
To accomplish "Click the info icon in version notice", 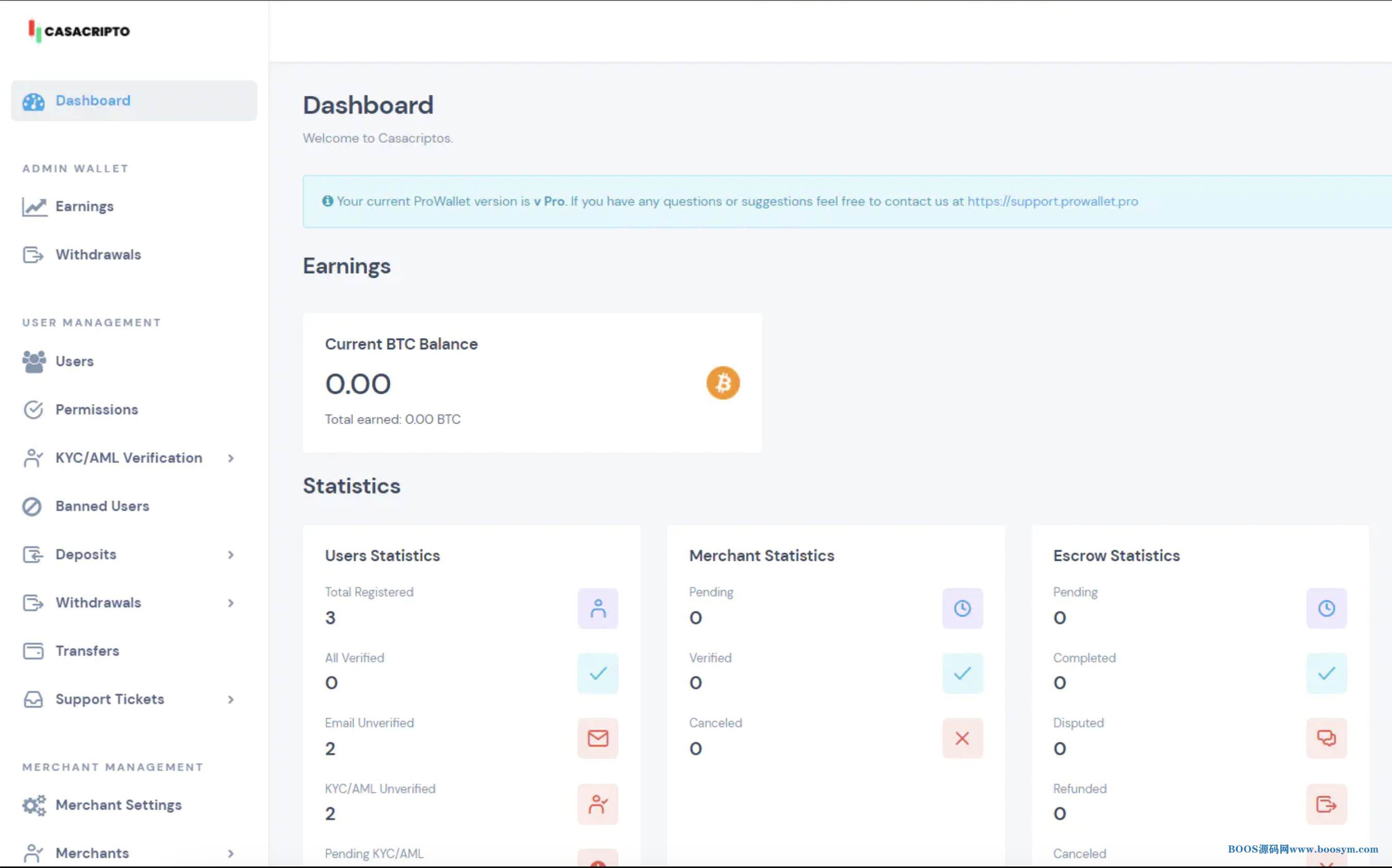I will coord(327,201).
